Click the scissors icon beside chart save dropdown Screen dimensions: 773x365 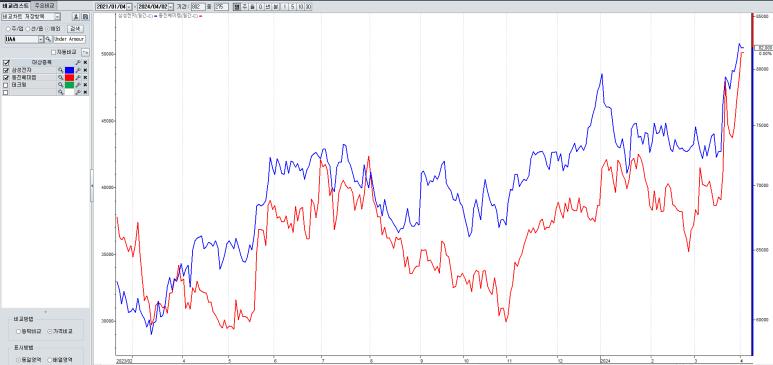75,17
